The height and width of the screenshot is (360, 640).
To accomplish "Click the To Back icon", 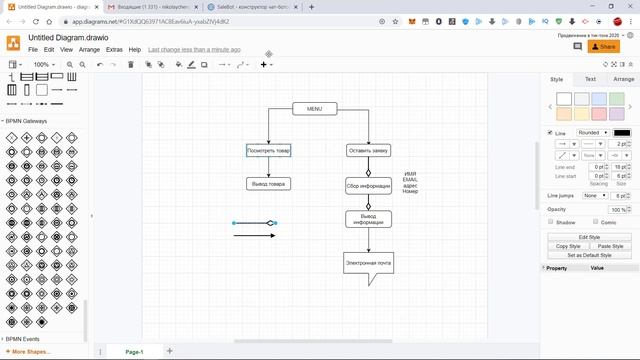I will (161, 64).
